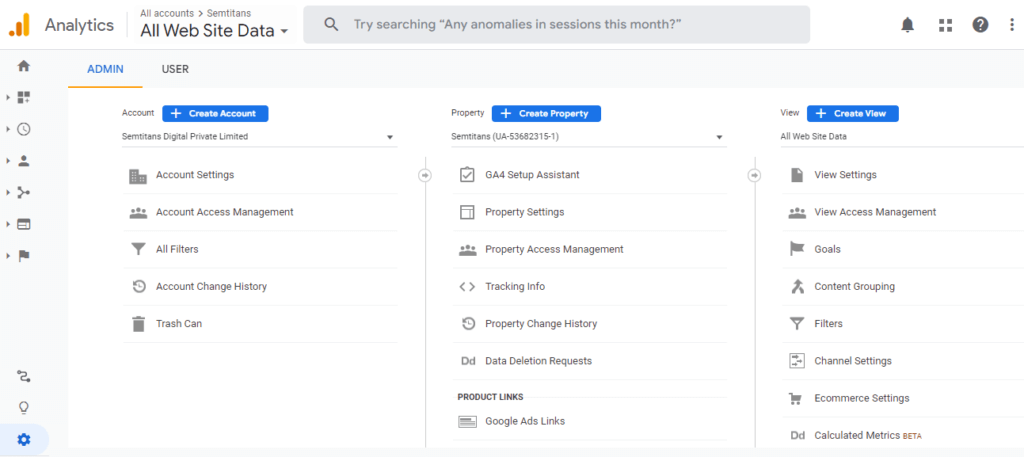This screenshot has height=457, width=1024.
Task: Click the Tracking Info code brackets icon
Action: (x=467, y=287)
